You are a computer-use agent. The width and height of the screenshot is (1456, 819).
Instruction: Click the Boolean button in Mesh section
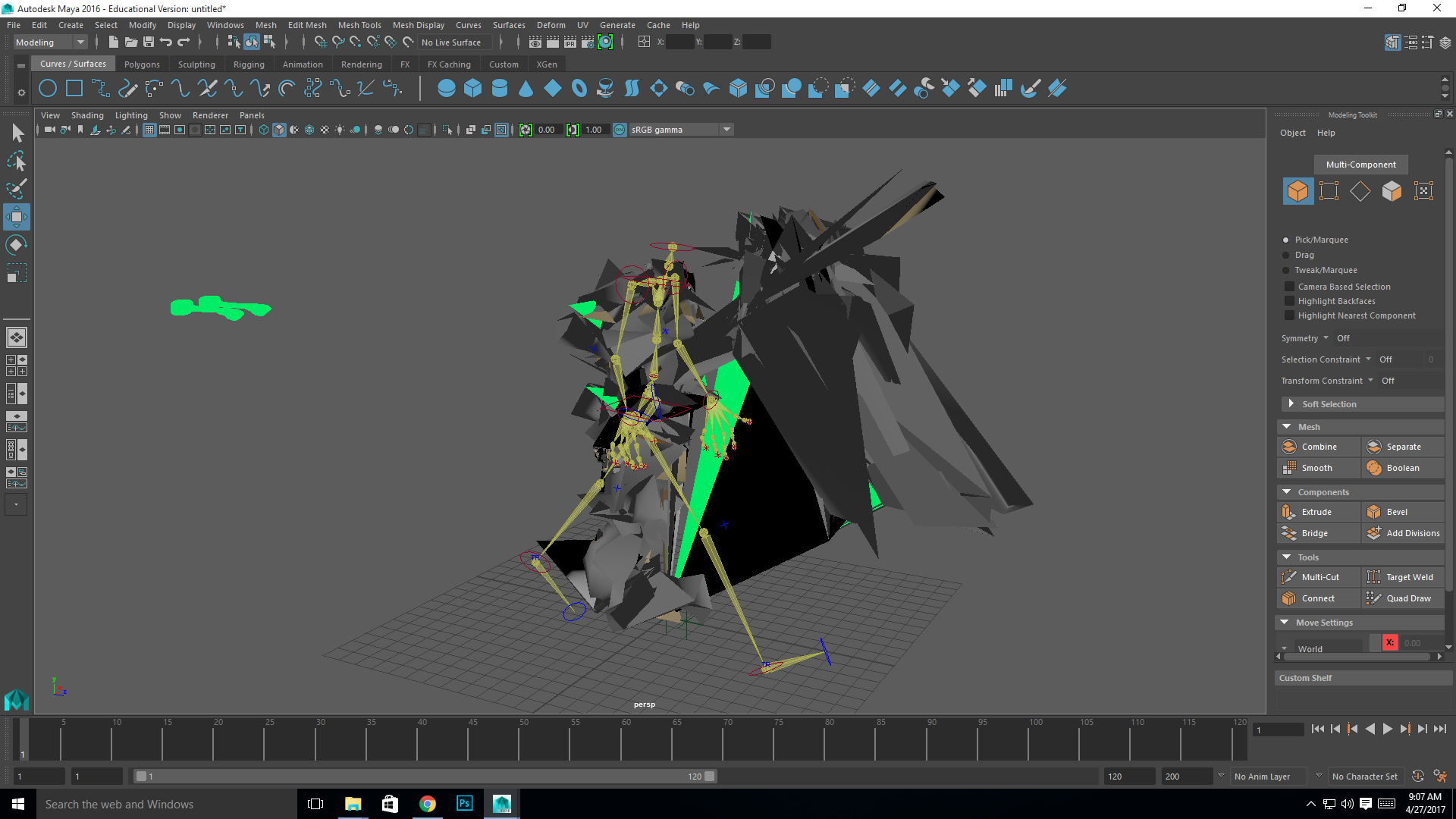pyautogui.click(x=1402, y=468)
